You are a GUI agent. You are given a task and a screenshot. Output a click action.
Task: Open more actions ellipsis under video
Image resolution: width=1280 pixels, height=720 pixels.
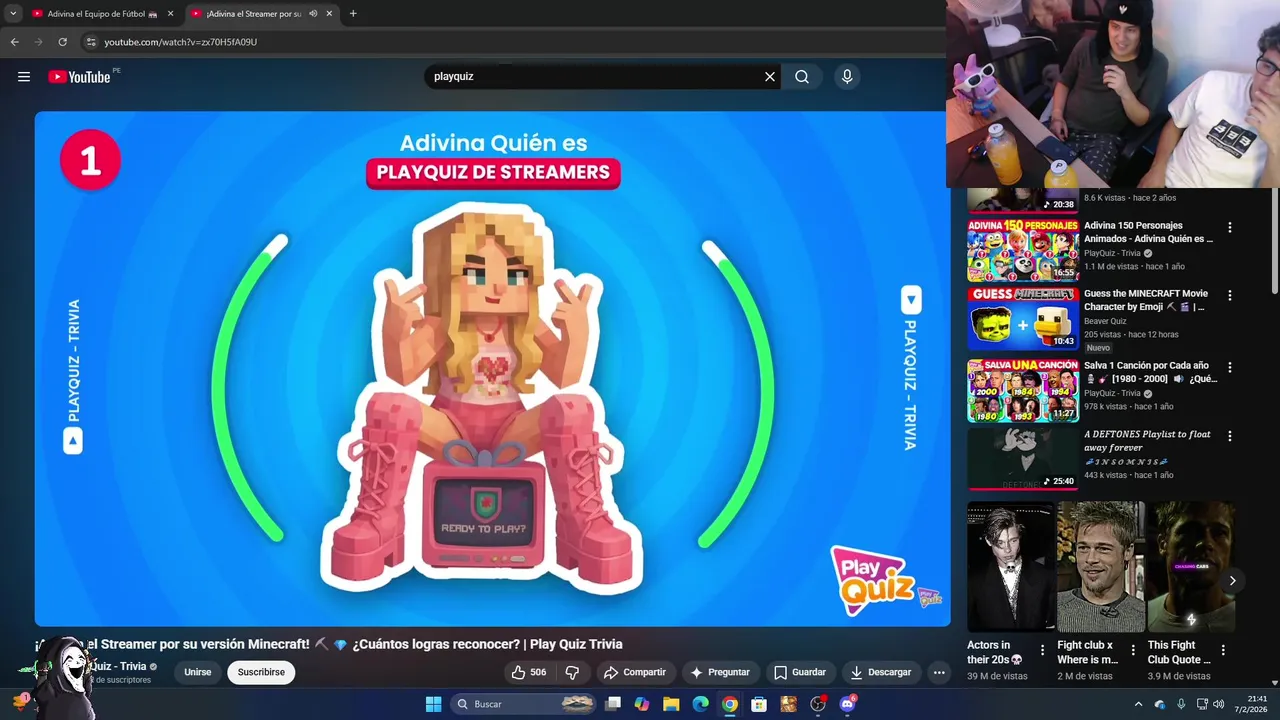(939, 672)
